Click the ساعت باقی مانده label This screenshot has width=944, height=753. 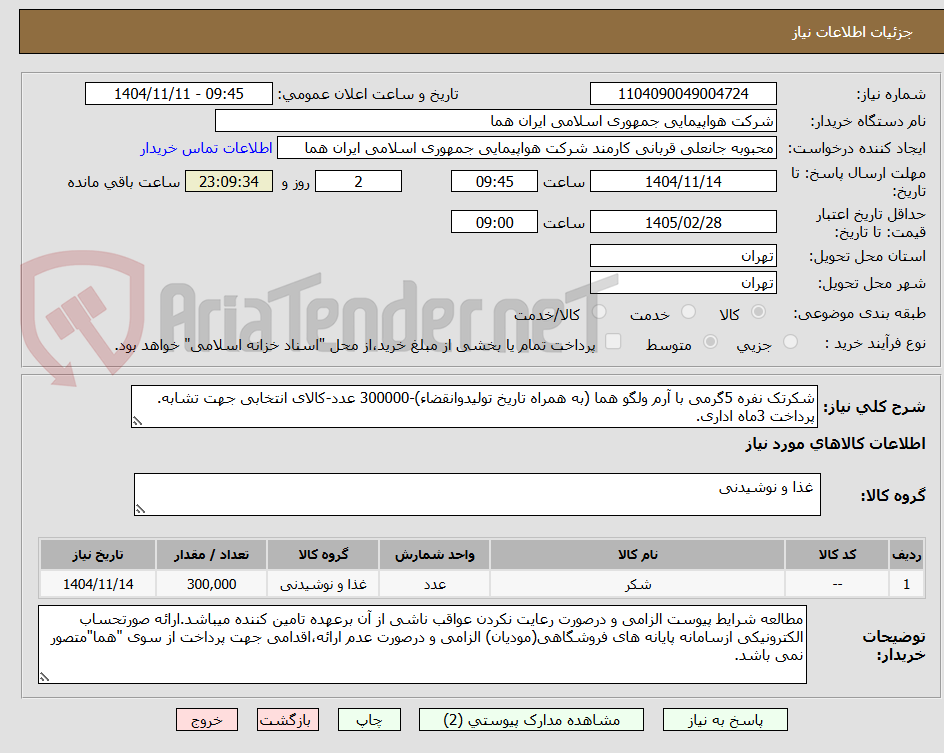click(x=123, y=182)
